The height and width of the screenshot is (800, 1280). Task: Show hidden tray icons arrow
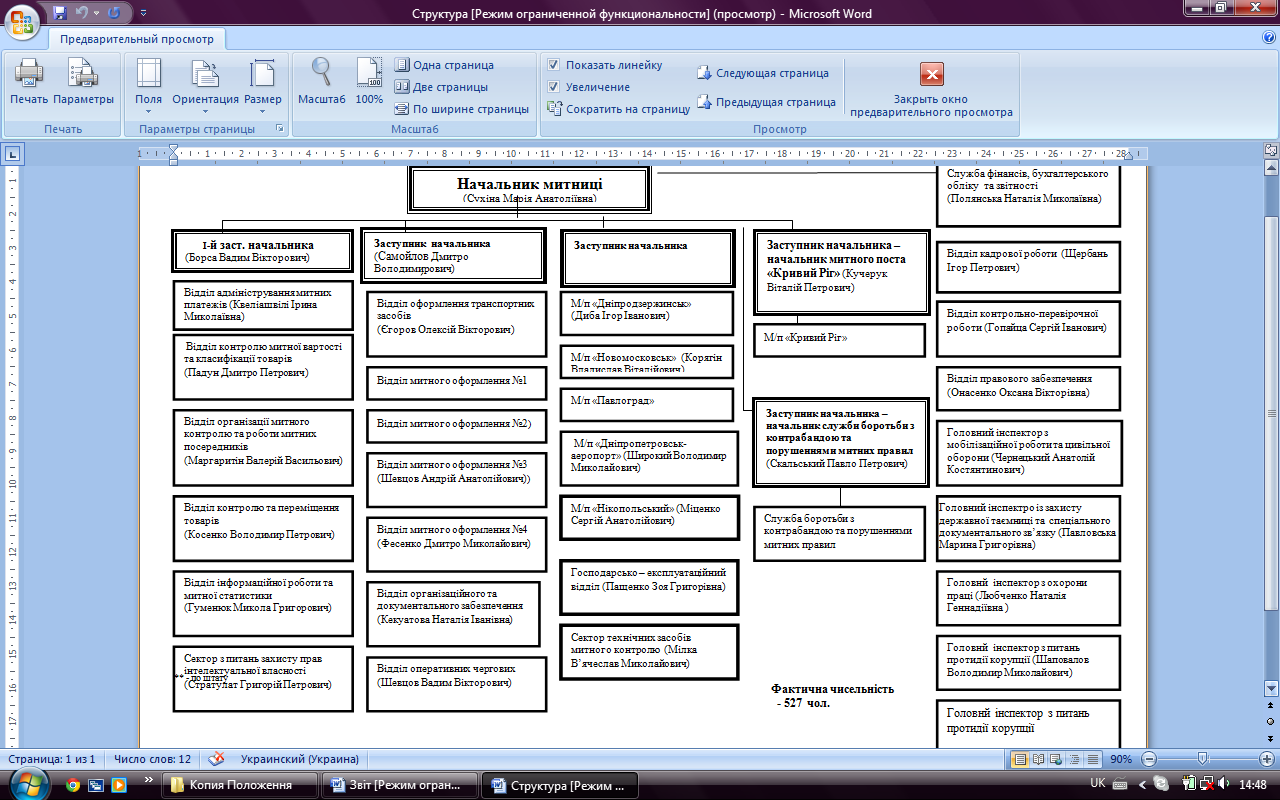[1143, 785]
